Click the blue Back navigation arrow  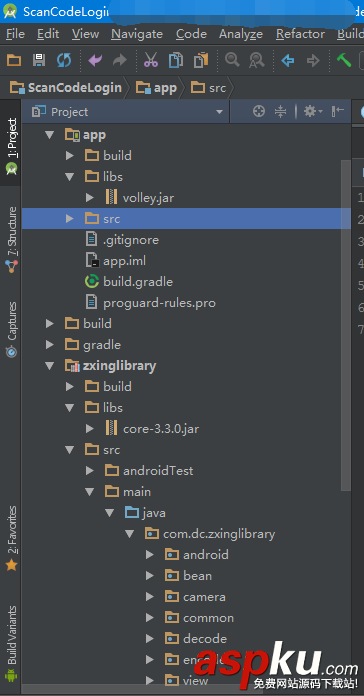coord(288,60)
